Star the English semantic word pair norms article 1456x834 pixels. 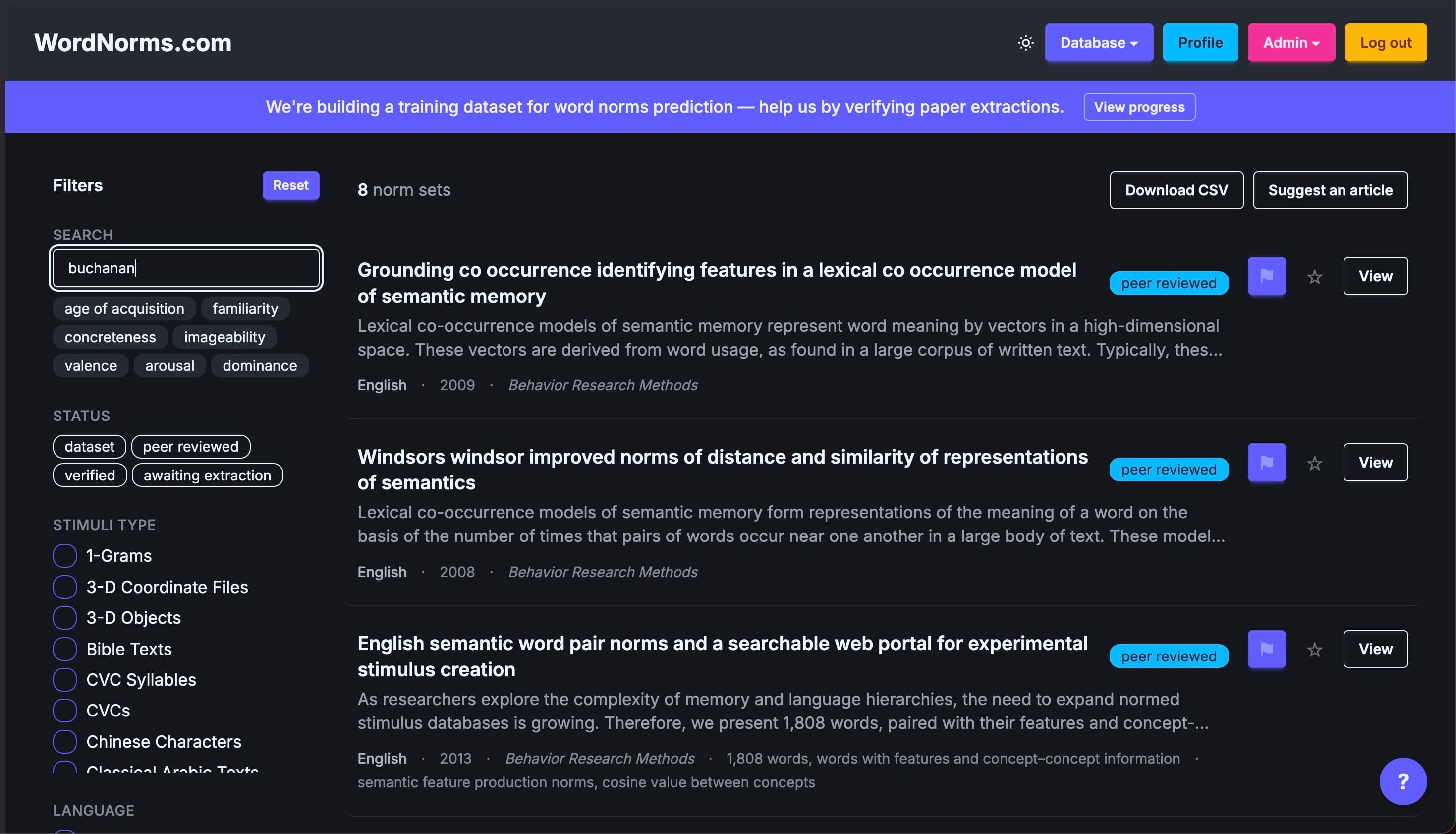click(1315, 650)
